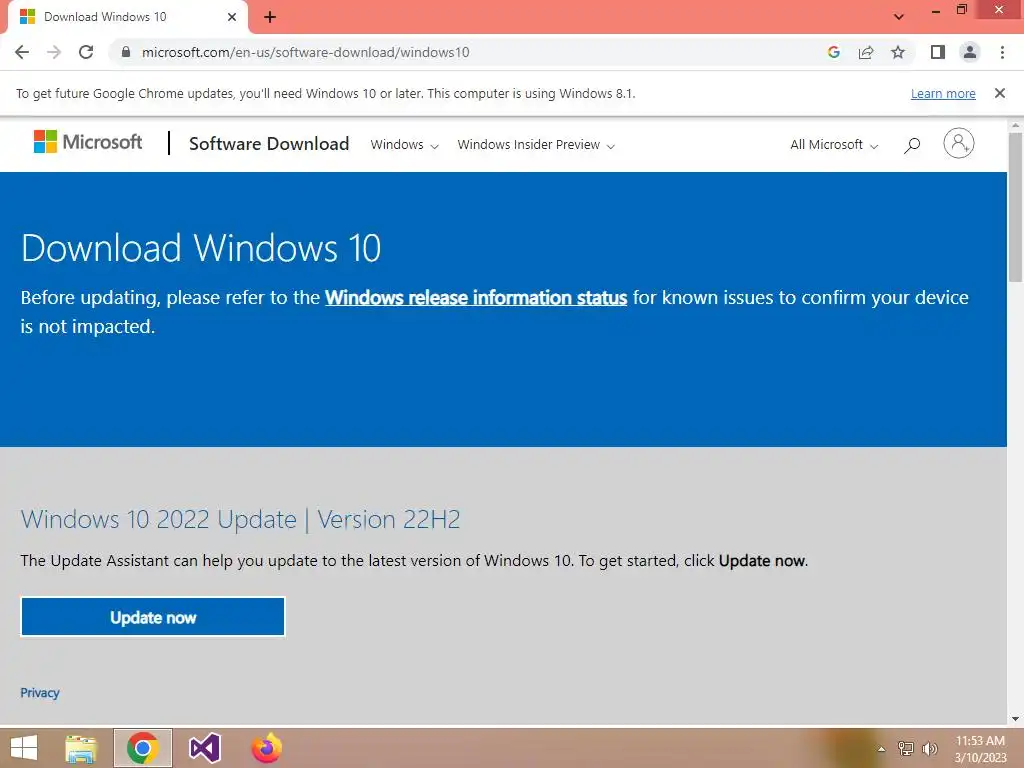Viewport: 1024px width, 768px height.
Task: Open the site search magnifier icon
Action: (912, 145)
